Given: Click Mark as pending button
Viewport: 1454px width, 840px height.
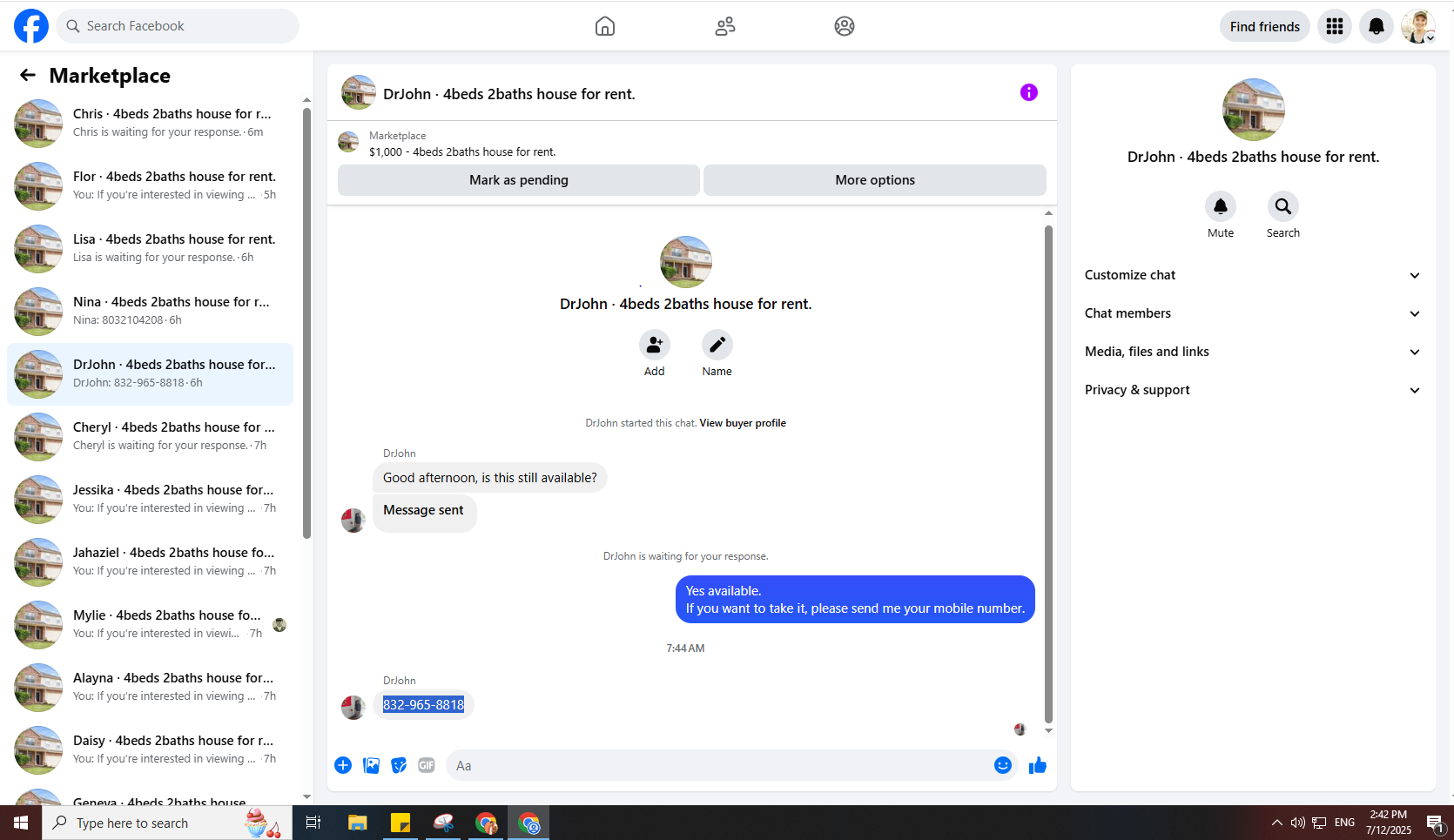Looking at the screenshot, I should (519, 180).
